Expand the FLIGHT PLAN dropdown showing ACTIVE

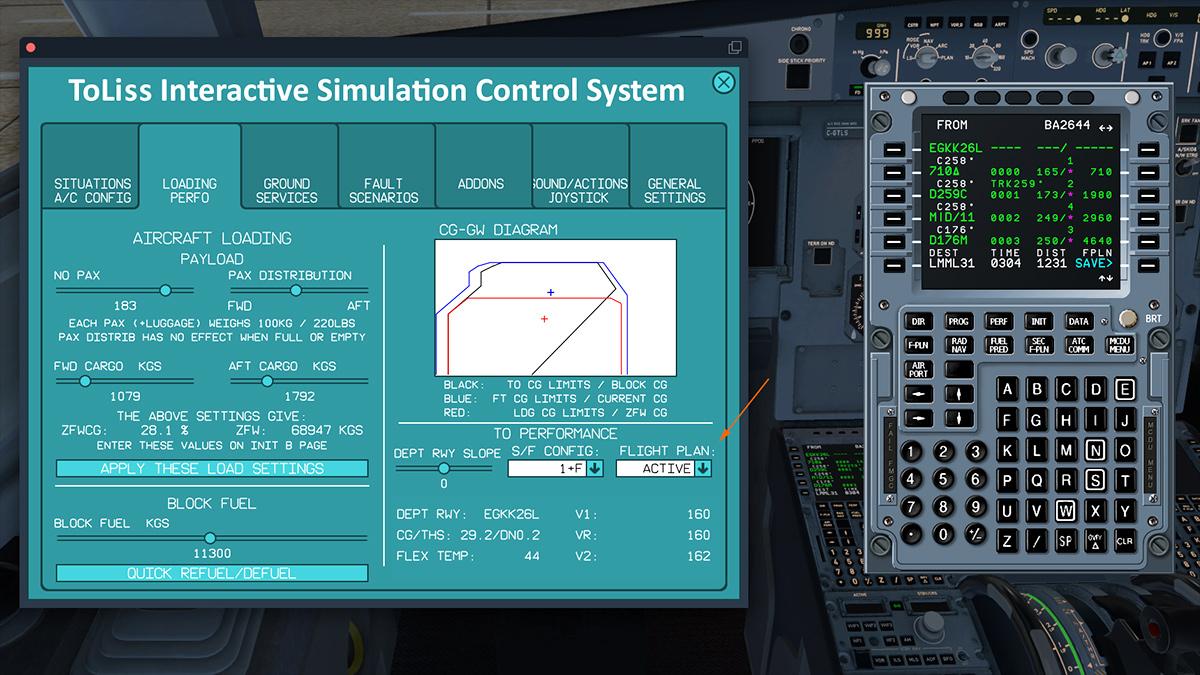[x=703, y=468]
